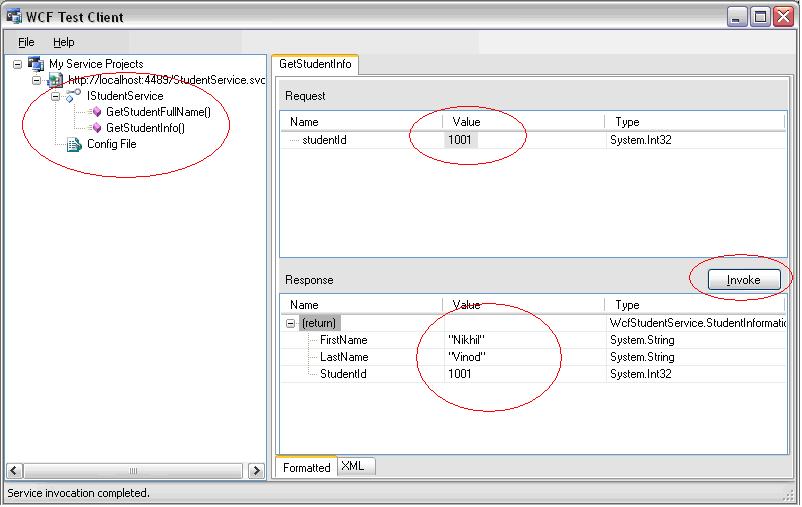This screenshot has width=802, height=507.
Task: Select the GetStudentInfo tab
Action: pyautogui.click(x=315, y=64)
